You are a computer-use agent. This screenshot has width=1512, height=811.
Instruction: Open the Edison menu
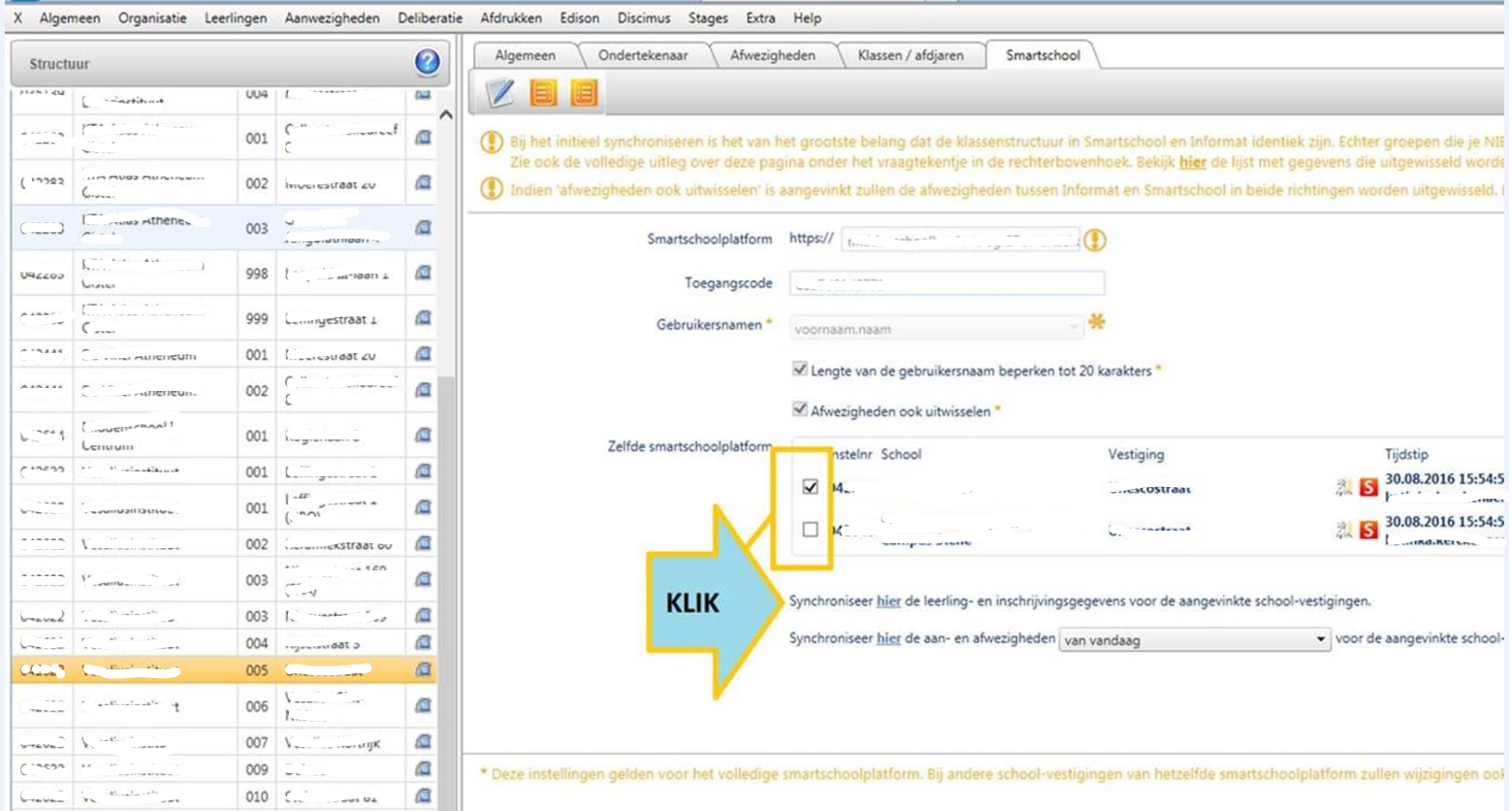[580, 18]
